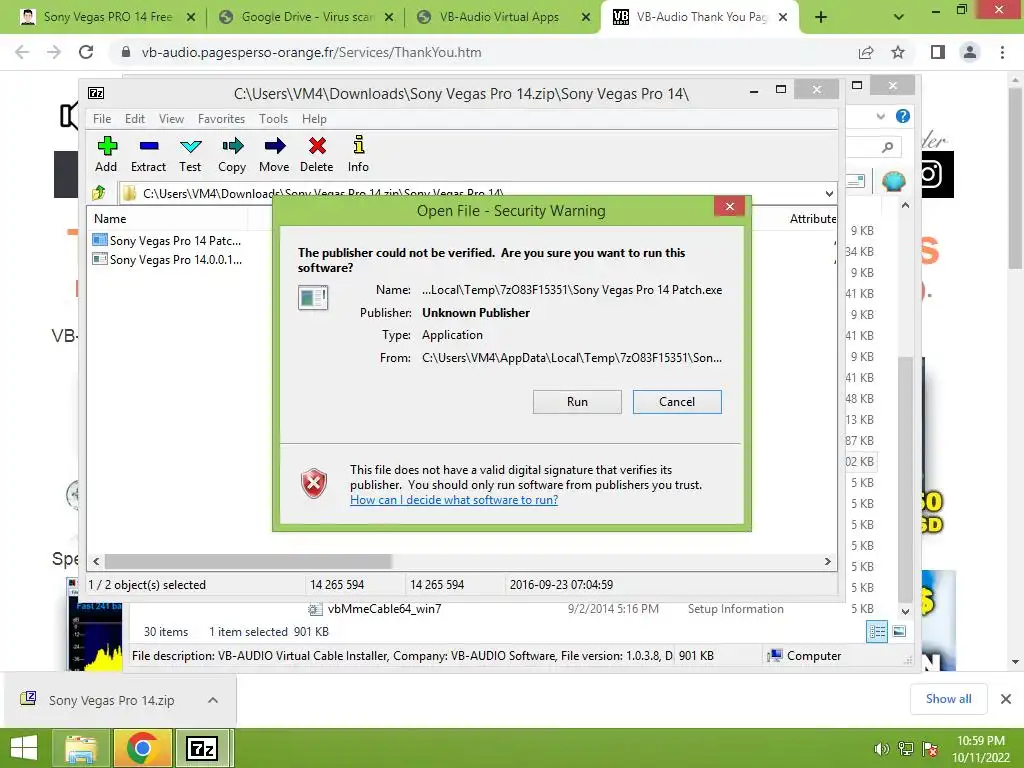This screenshot has height=768, width=1024.
Task: Open the File menu in 7-Zip
Action: [102, 119]
